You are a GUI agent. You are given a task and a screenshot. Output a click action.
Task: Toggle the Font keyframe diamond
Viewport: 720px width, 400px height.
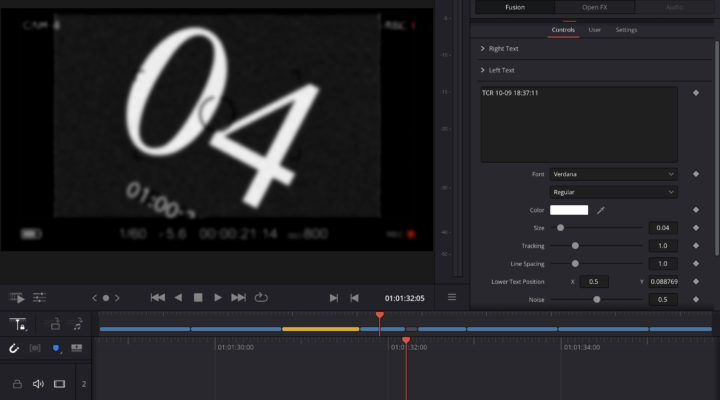click(696, 174)
